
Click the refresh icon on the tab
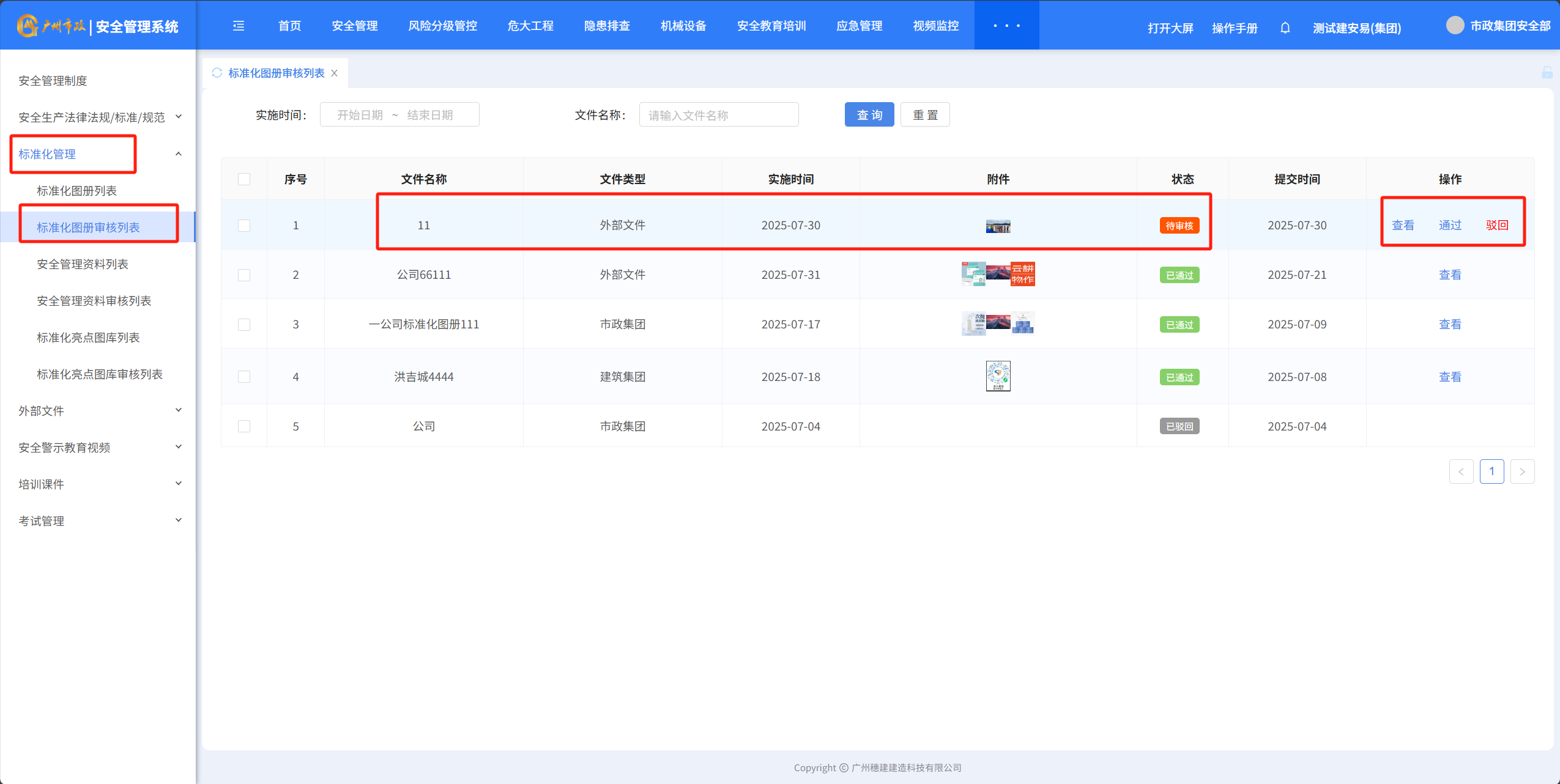[217, 73]
